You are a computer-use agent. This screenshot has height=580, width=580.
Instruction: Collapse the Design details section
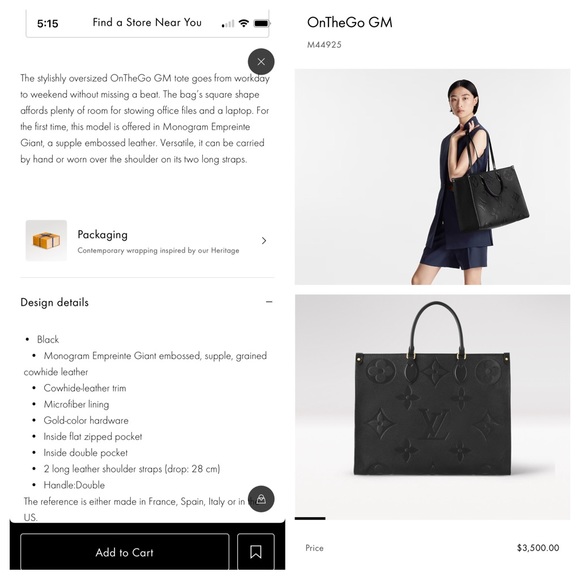click(x=269, y=302)
